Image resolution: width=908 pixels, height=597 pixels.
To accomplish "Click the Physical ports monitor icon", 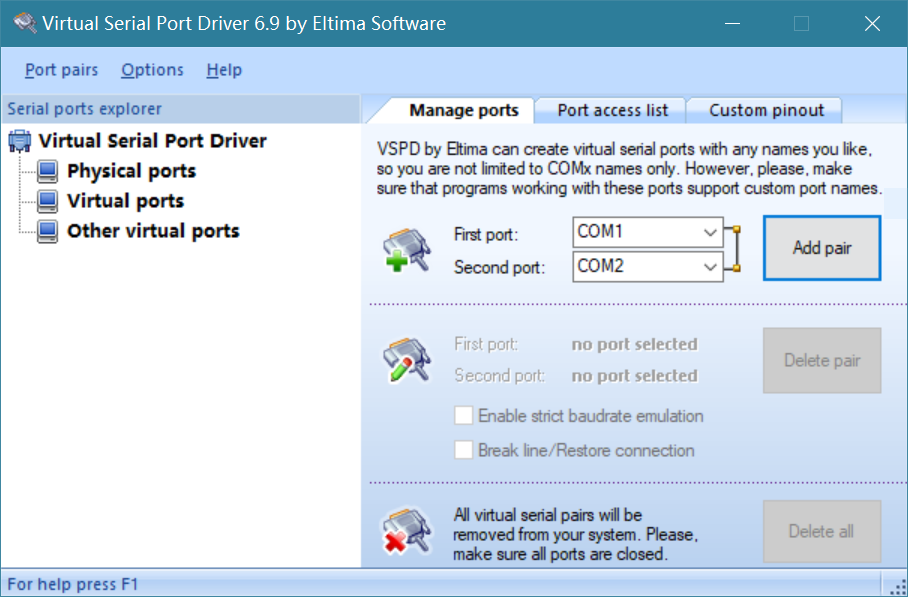I will tap(47, 171).
